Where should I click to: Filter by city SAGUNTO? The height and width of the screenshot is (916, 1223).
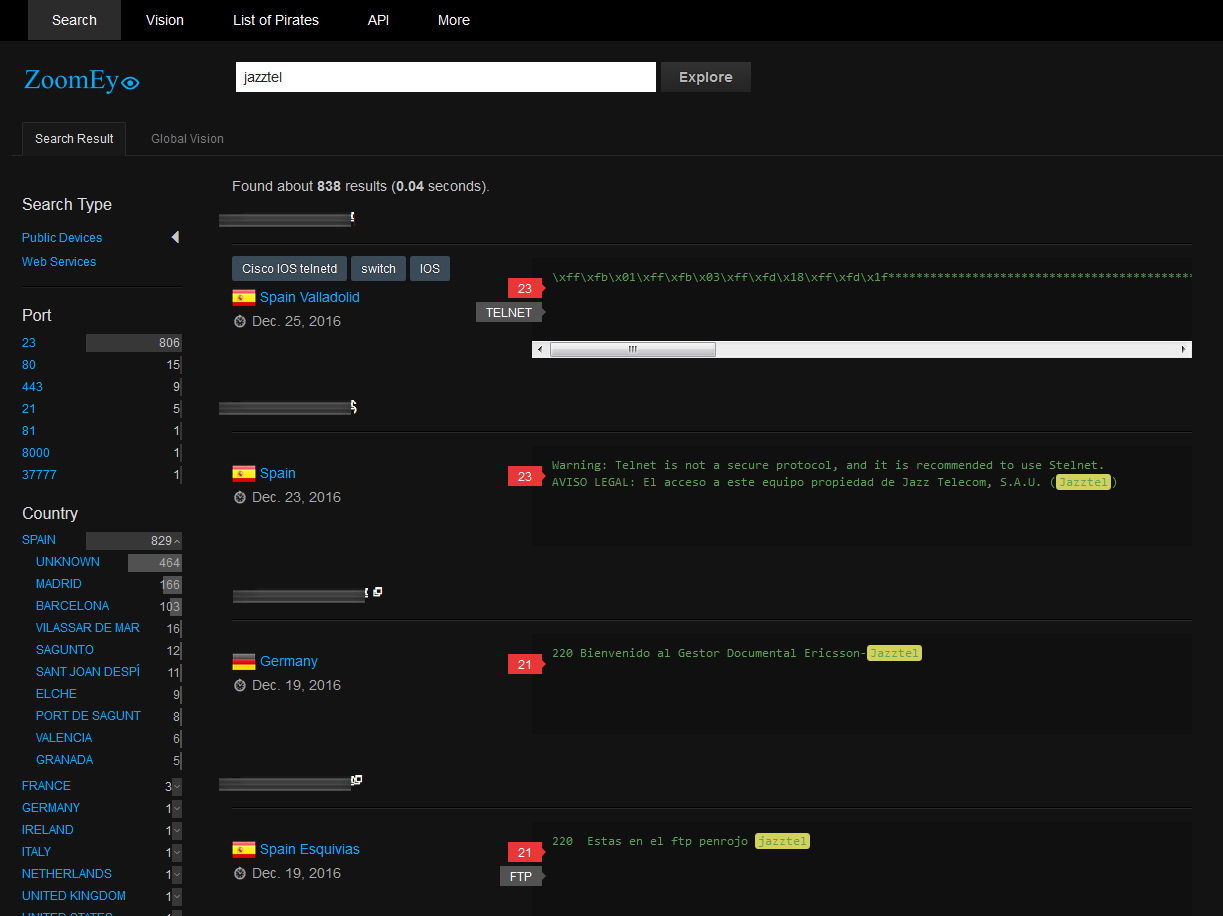(x=65, y=650)
